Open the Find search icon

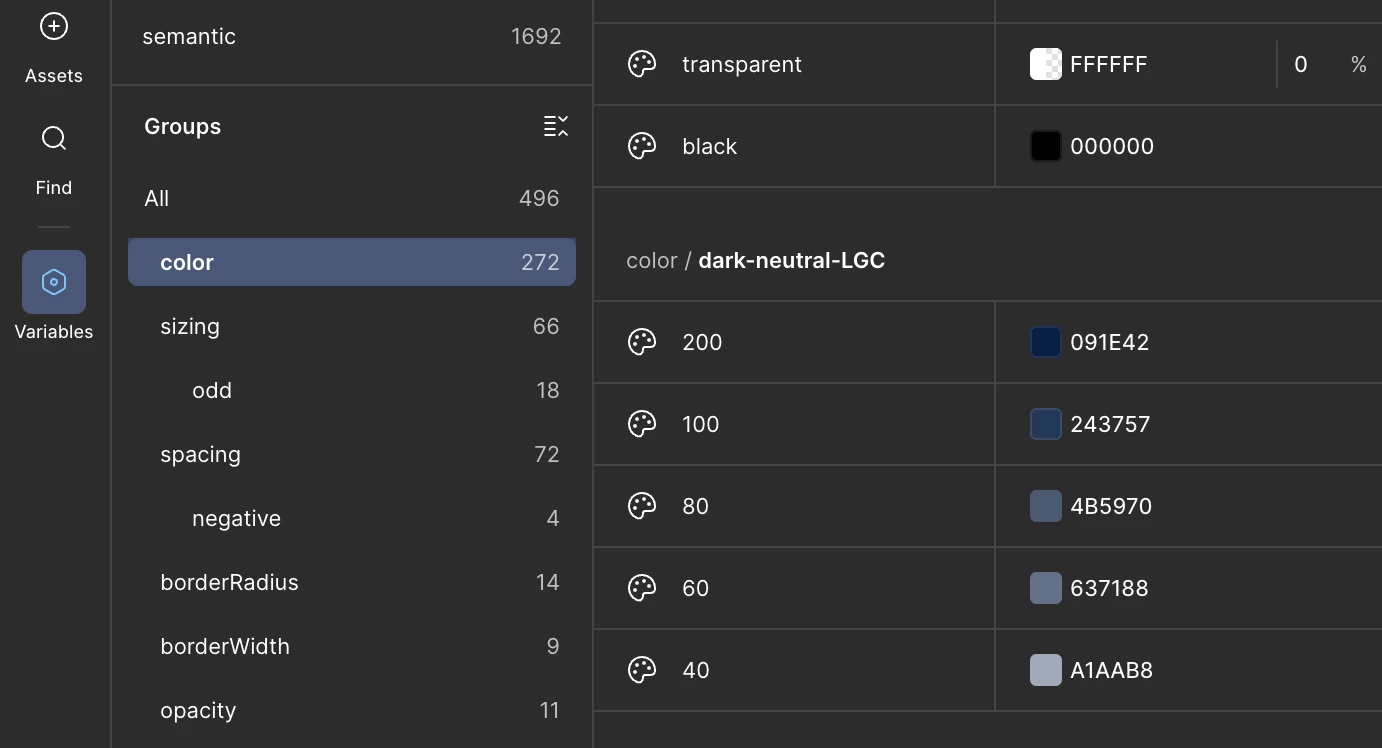click(x=54, y=138)
